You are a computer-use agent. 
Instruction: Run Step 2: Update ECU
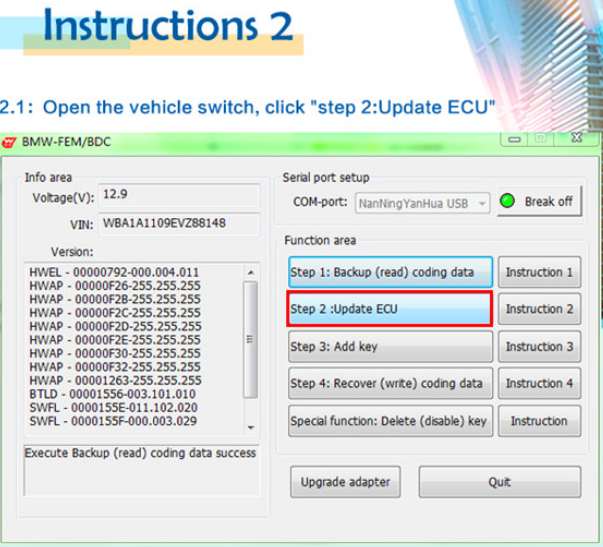(x=390, y=309)
